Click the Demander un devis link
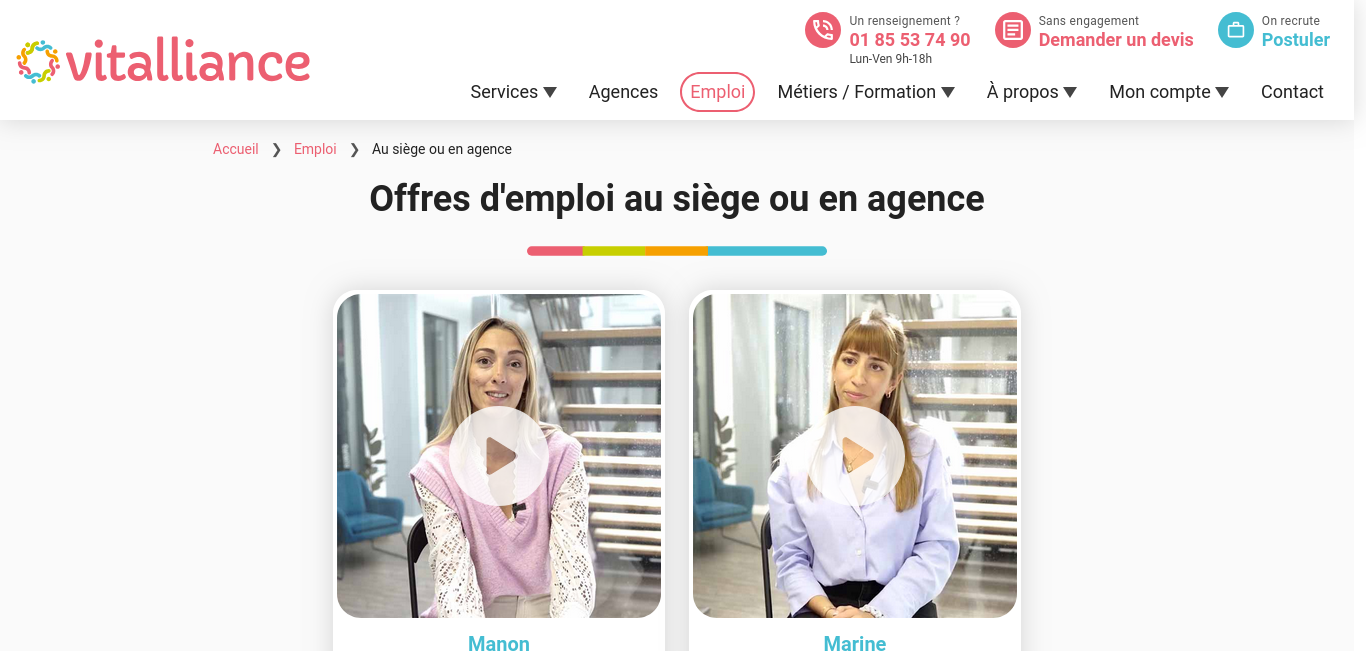Viewport: 1366px width, 651px height. click(x=1116, y=40)
